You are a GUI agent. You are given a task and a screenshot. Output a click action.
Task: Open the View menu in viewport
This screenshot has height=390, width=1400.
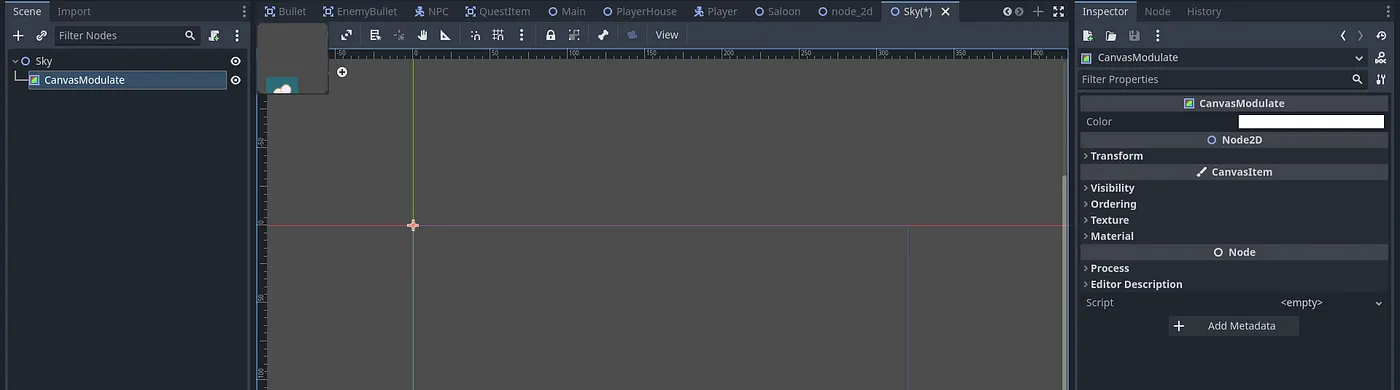point(666,35)
